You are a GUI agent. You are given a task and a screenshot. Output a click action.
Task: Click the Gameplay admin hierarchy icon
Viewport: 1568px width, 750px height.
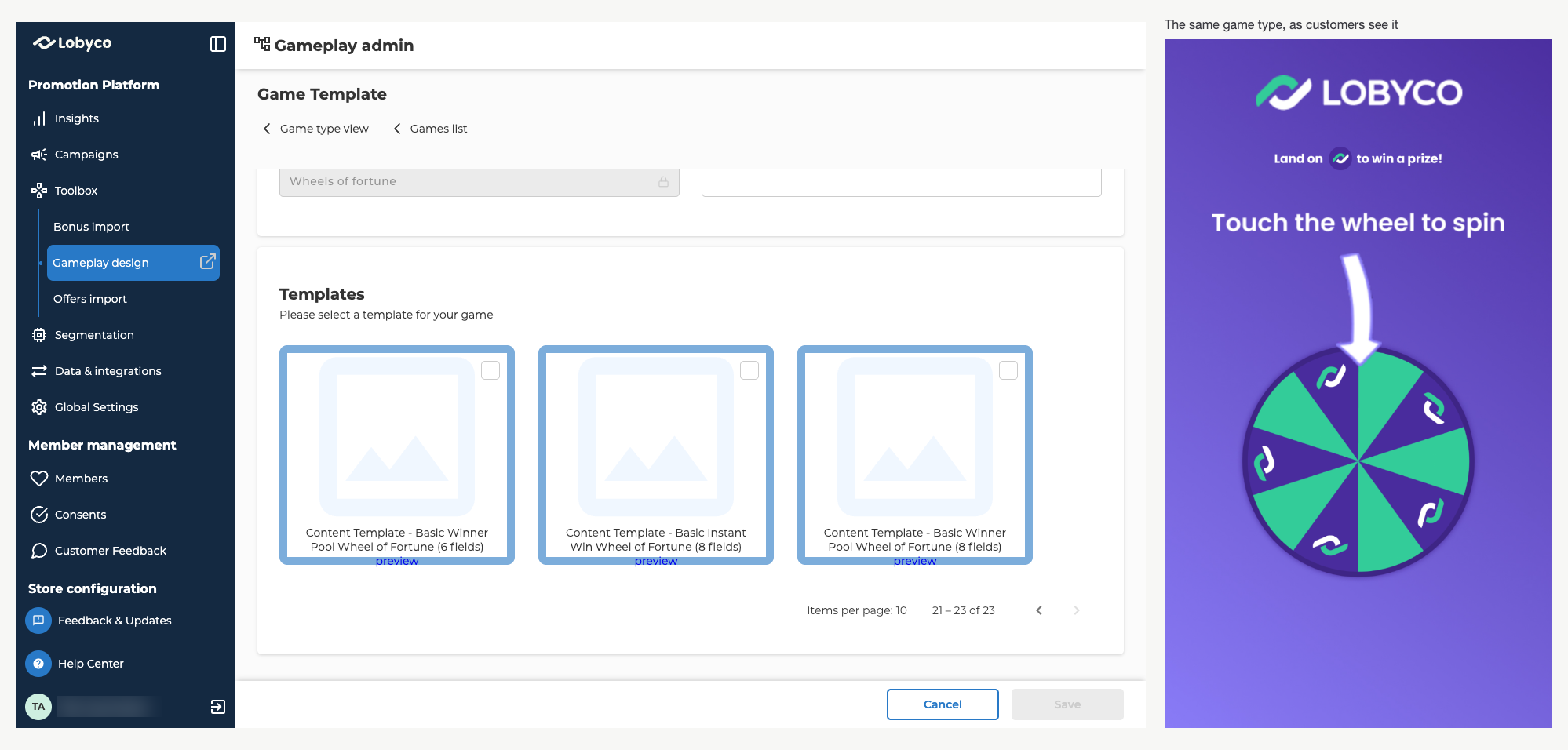(x=262, y=44)
